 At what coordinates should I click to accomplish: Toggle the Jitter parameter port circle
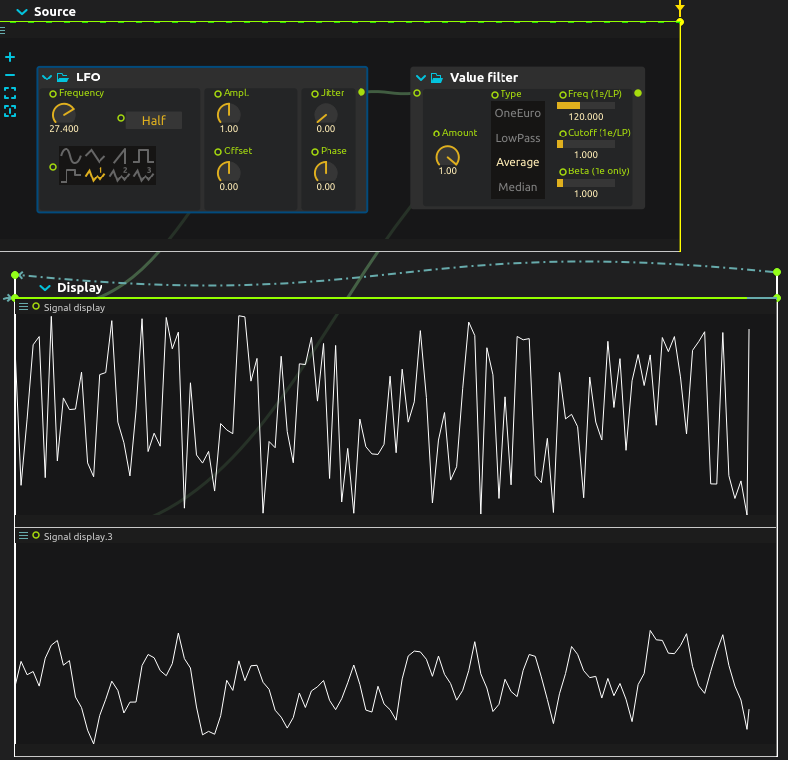[x=314, y=93]
